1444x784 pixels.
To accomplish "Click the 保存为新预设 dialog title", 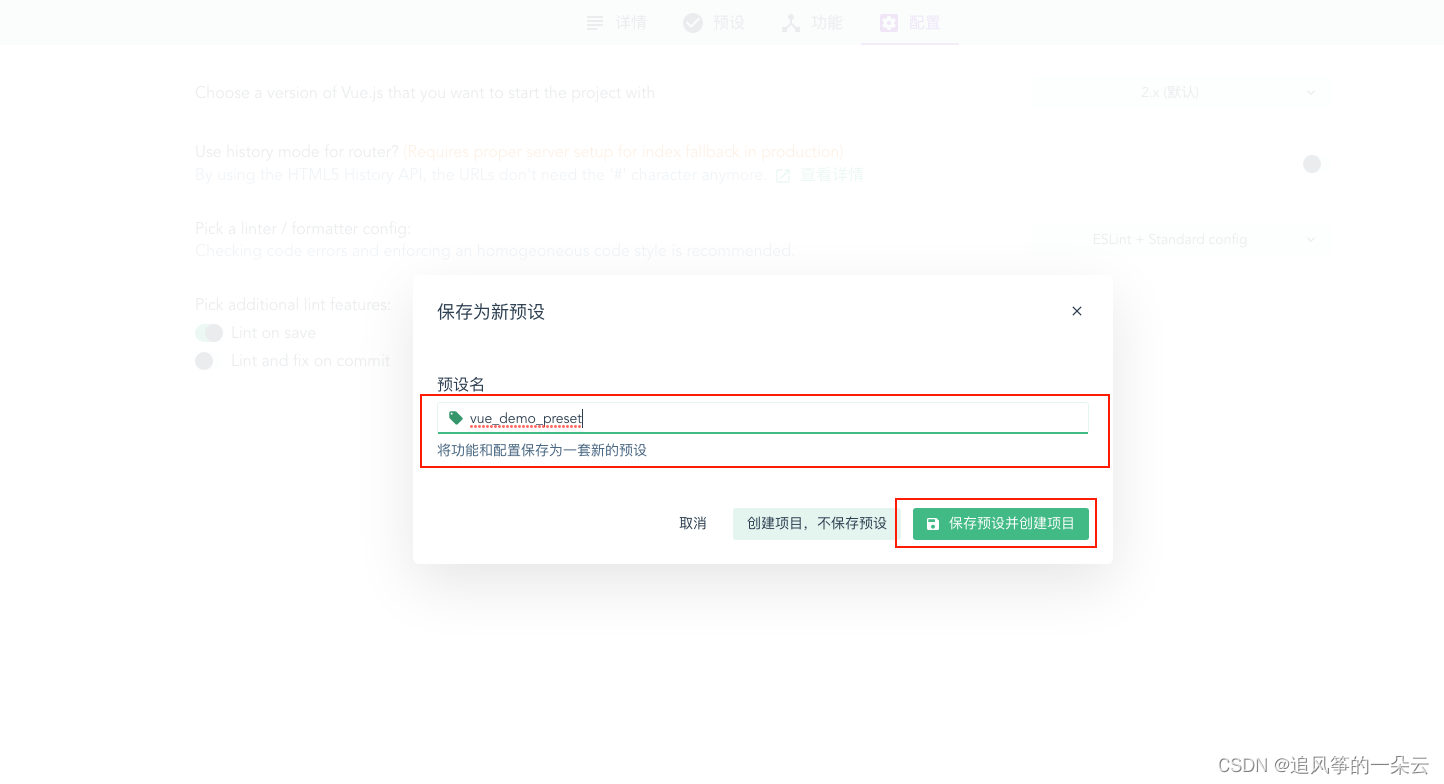I will [491, 312].
